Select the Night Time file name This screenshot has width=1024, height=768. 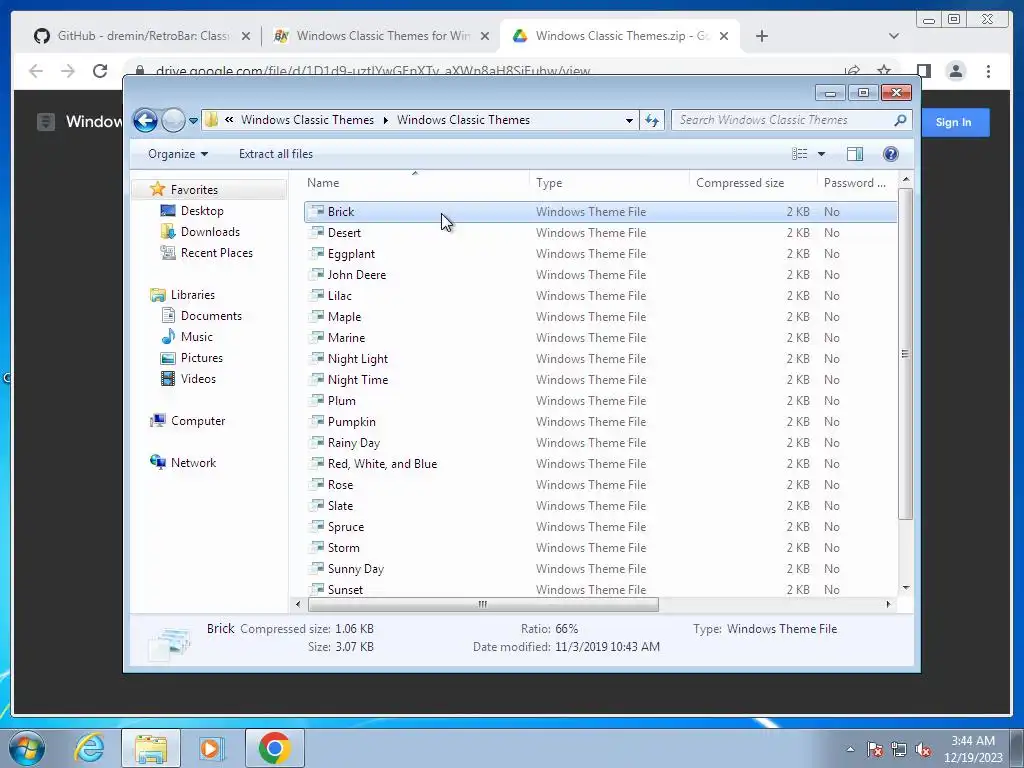[358, 380]
